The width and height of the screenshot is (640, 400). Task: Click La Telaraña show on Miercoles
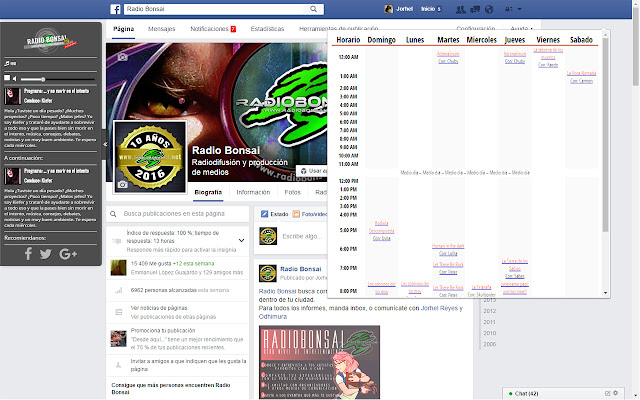tap(481, 287)
